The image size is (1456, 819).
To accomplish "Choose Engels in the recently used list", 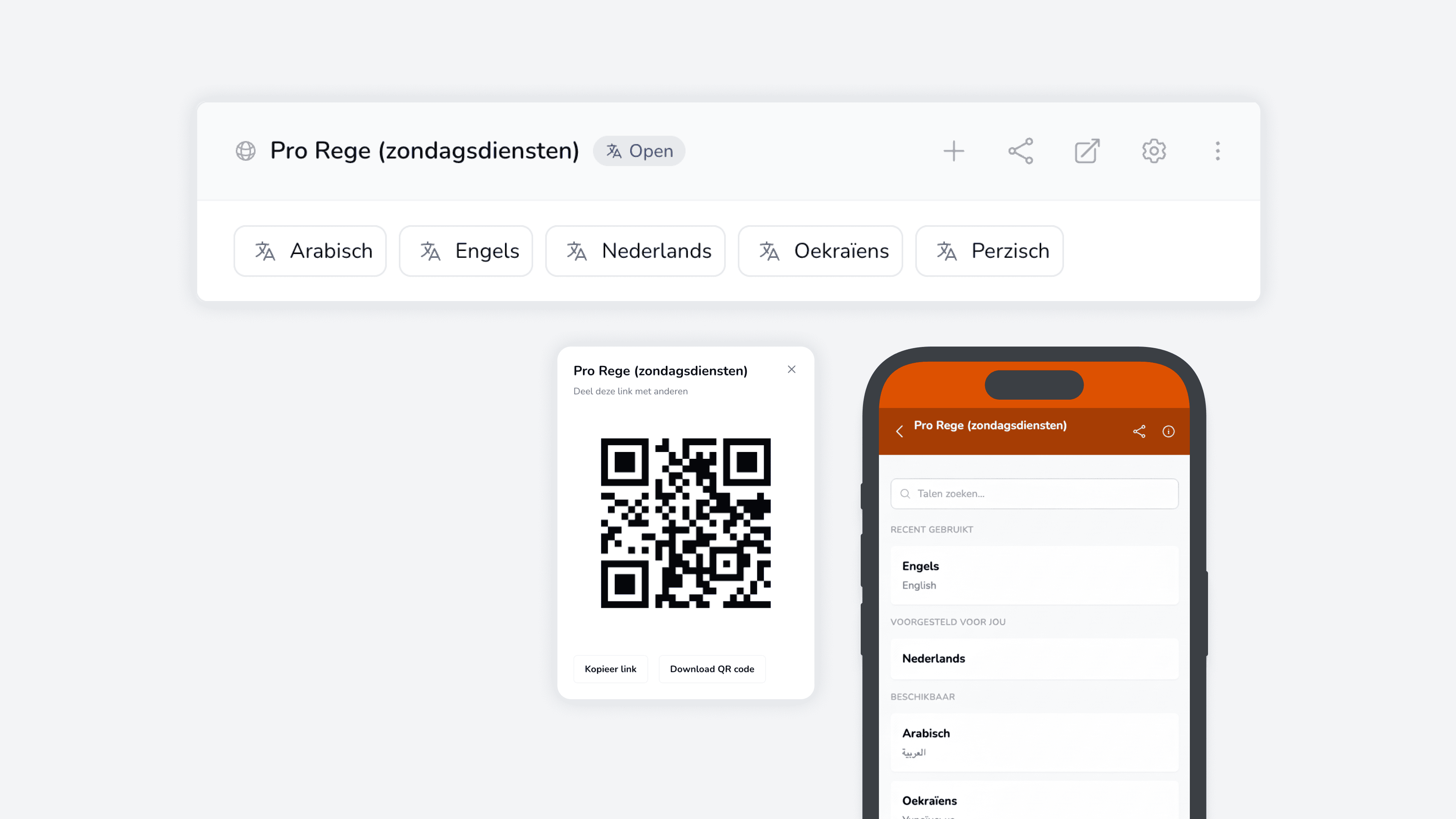I will click(x=1034, y=576).
